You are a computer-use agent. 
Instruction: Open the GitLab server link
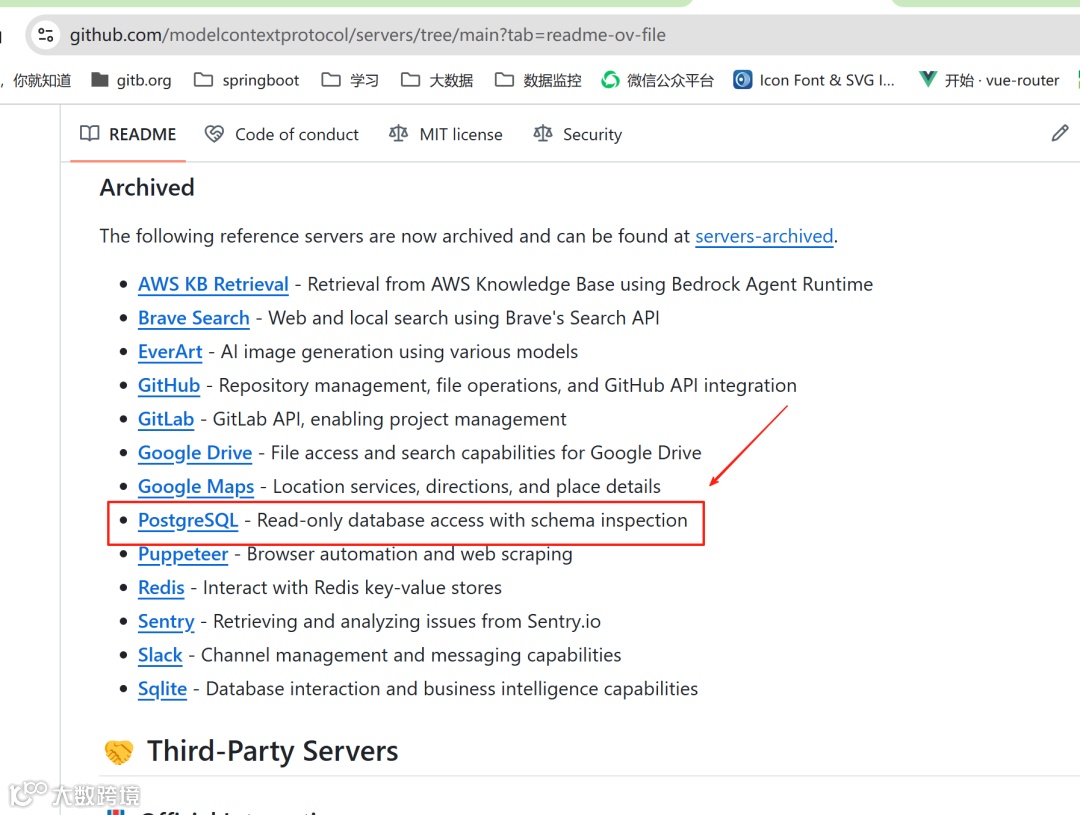coord(166,420)
